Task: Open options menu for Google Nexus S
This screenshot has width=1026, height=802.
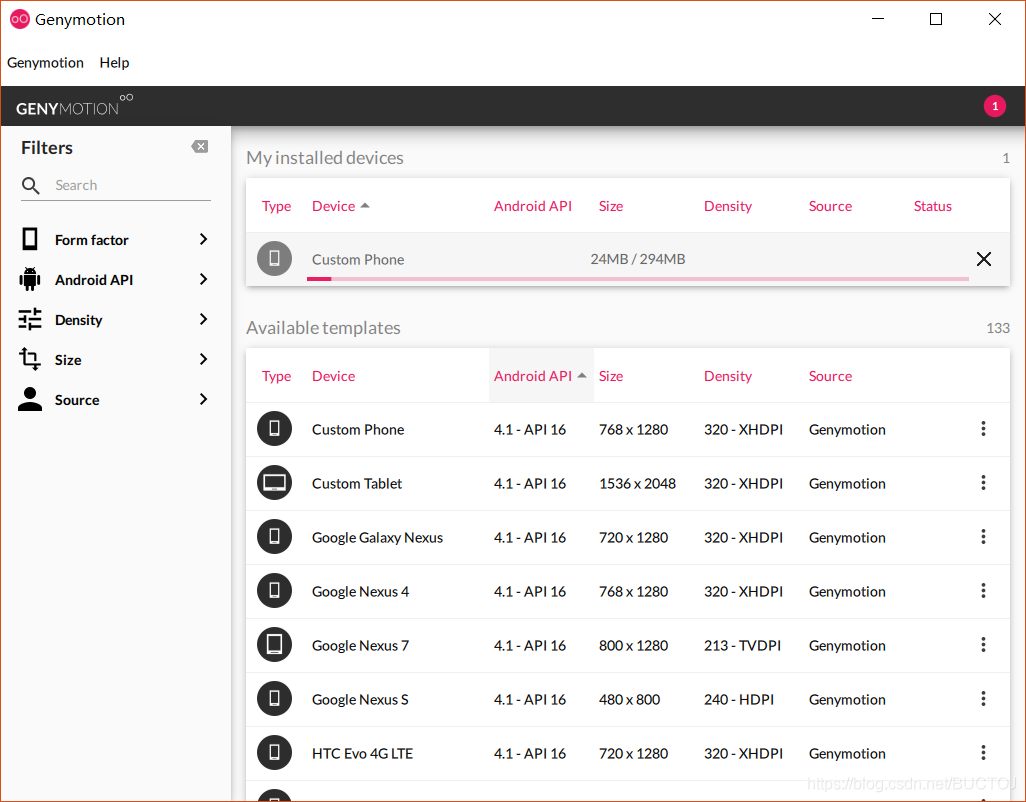Action: coord(983,699)
